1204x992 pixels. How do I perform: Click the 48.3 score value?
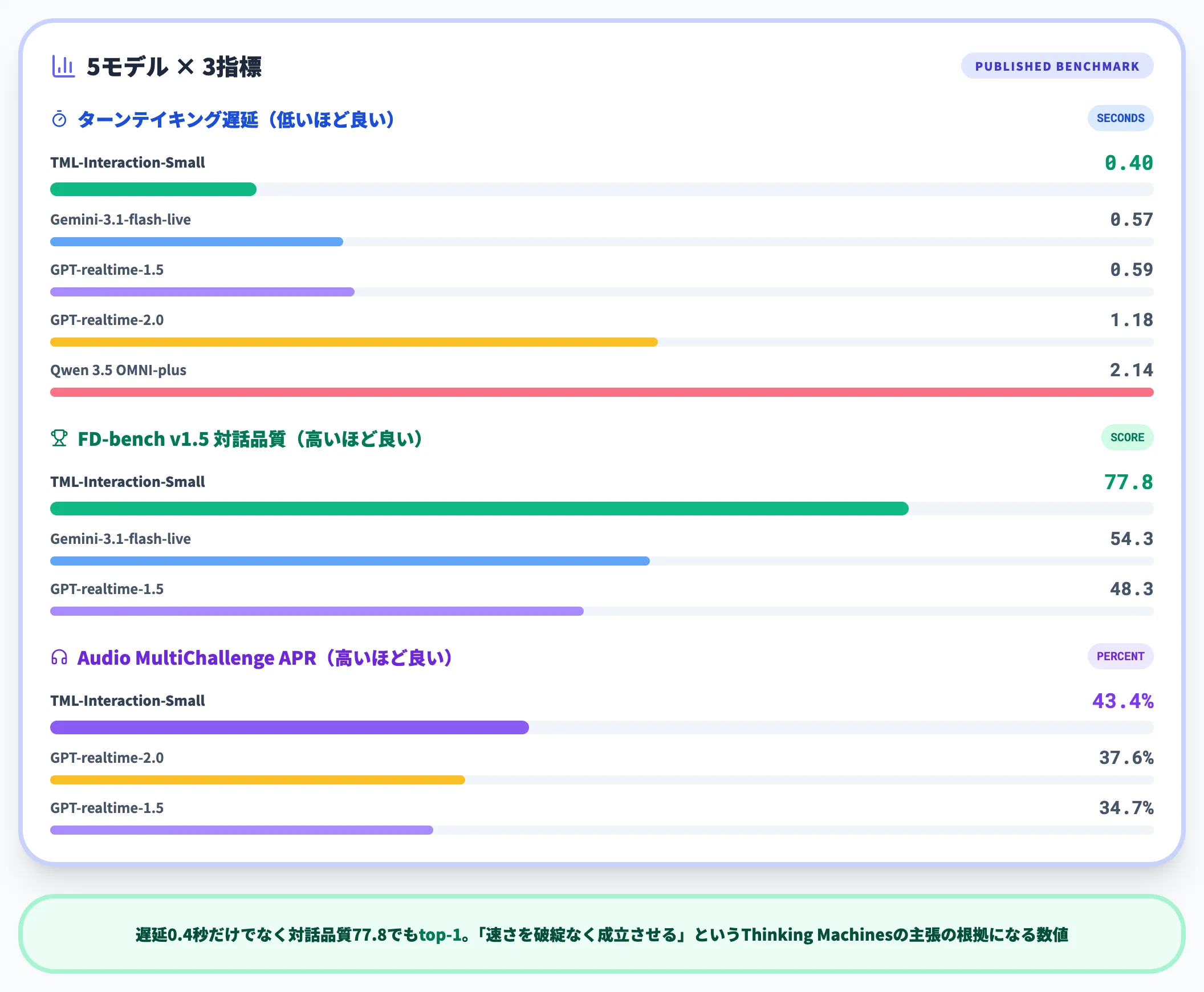(1132, 589)
